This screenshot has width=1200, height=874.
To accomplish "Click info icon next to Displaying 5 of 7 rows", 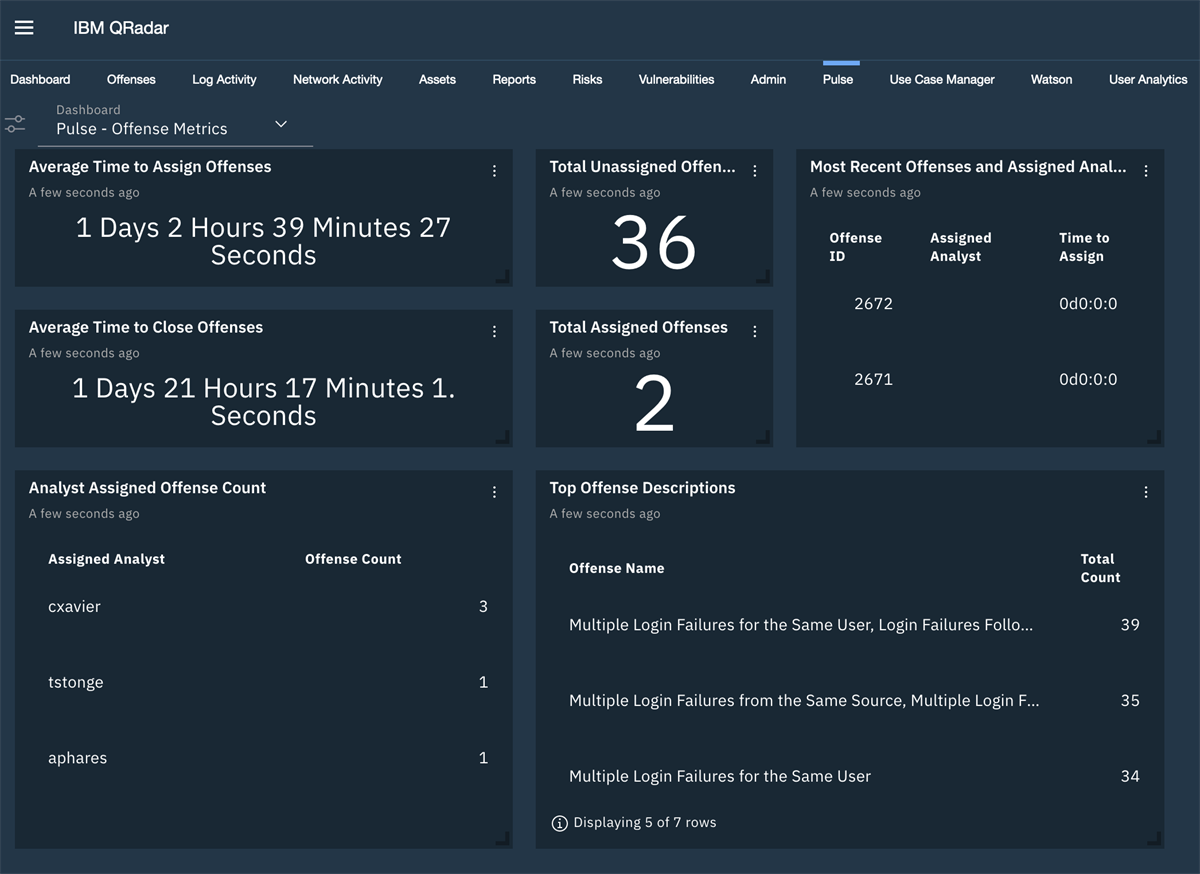I will (x=559, y=822).
